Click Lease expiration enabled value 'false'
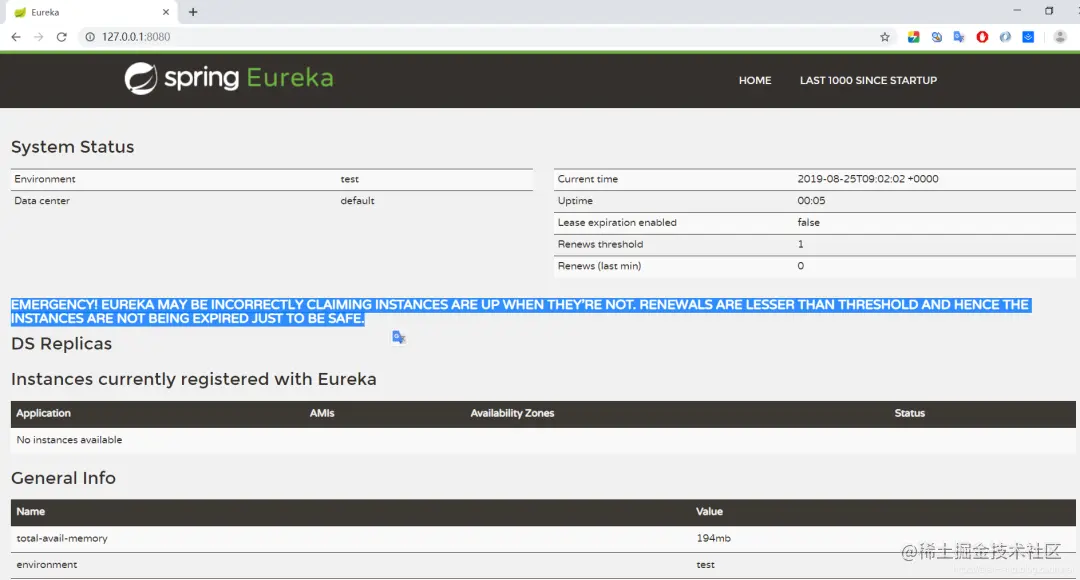The height and width of the screenshot is (580, 1080). 809,222
